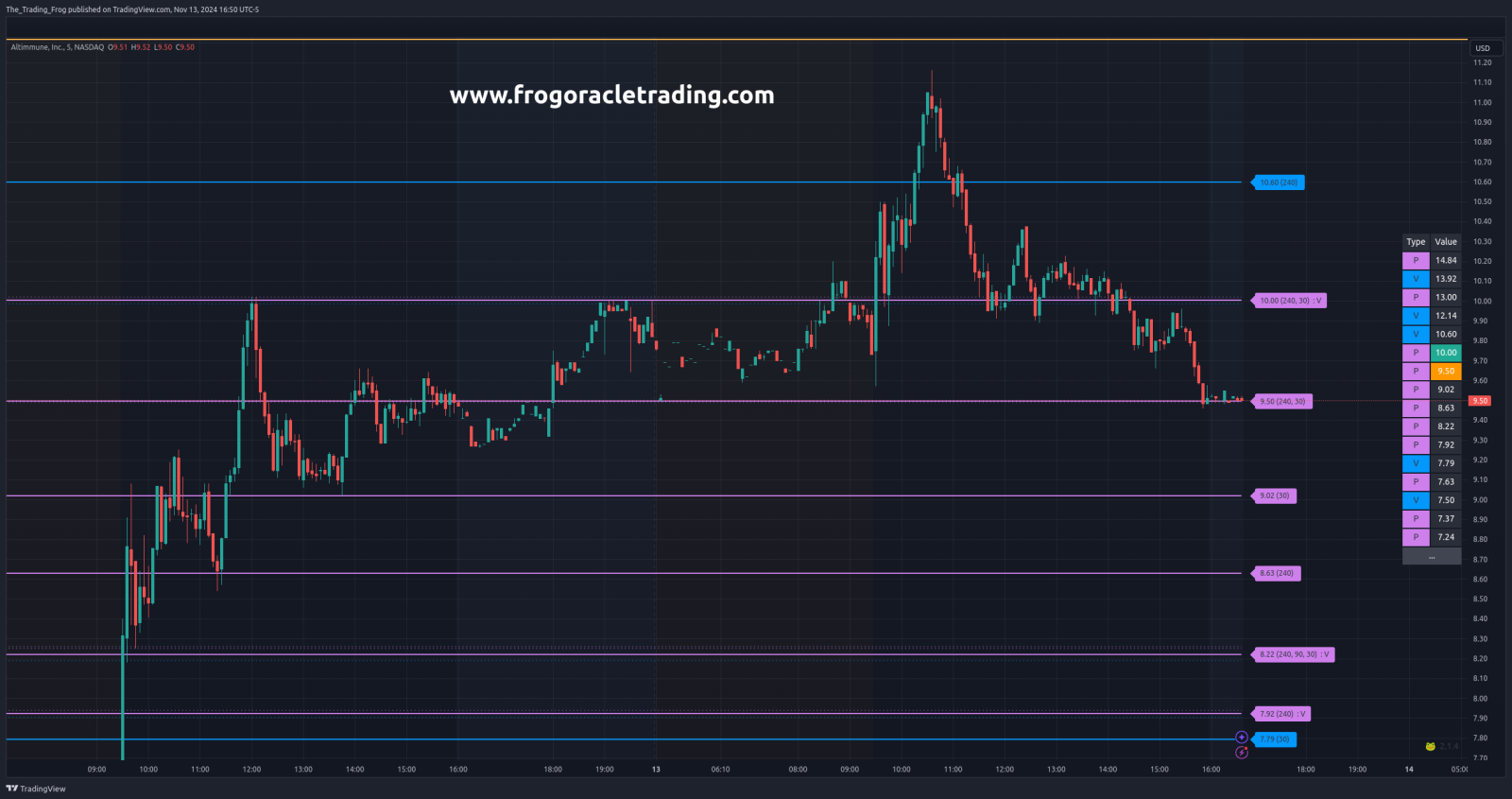This screenshot has height=799, width=1512.
Task: Expand the '...' row under the levels table
Action: (x=1432, y=556)
